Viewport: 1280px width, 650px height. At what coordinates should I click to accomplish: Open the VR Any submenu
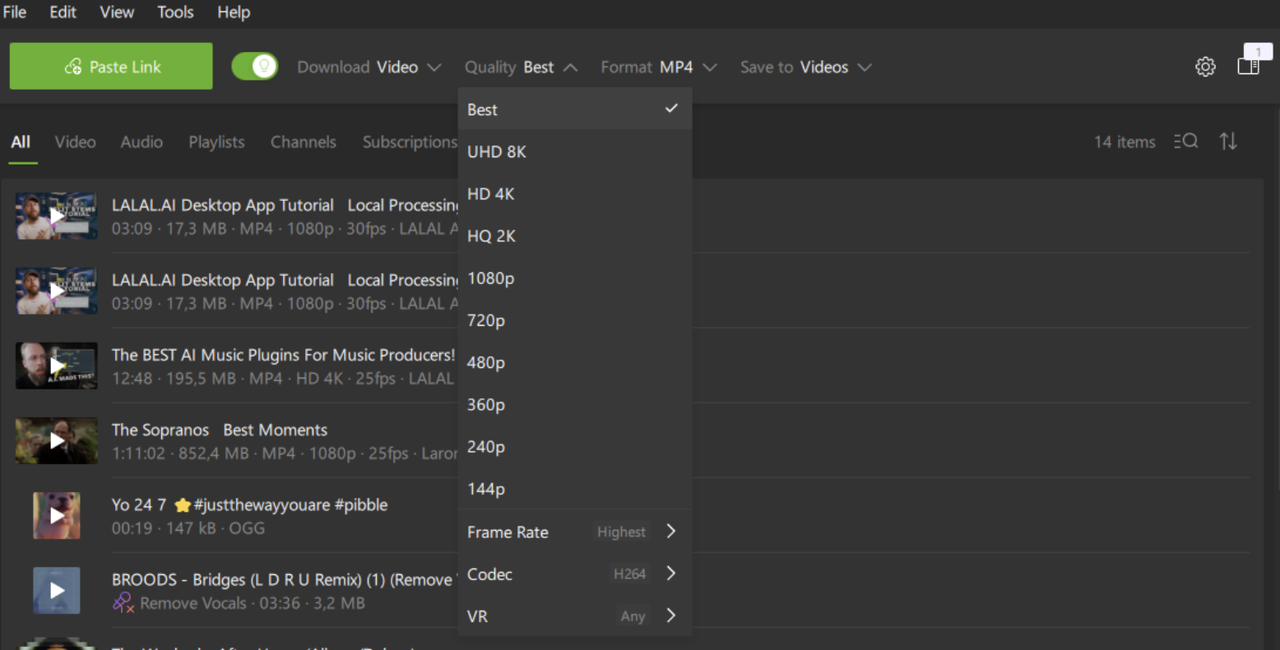tap(575, 616)
